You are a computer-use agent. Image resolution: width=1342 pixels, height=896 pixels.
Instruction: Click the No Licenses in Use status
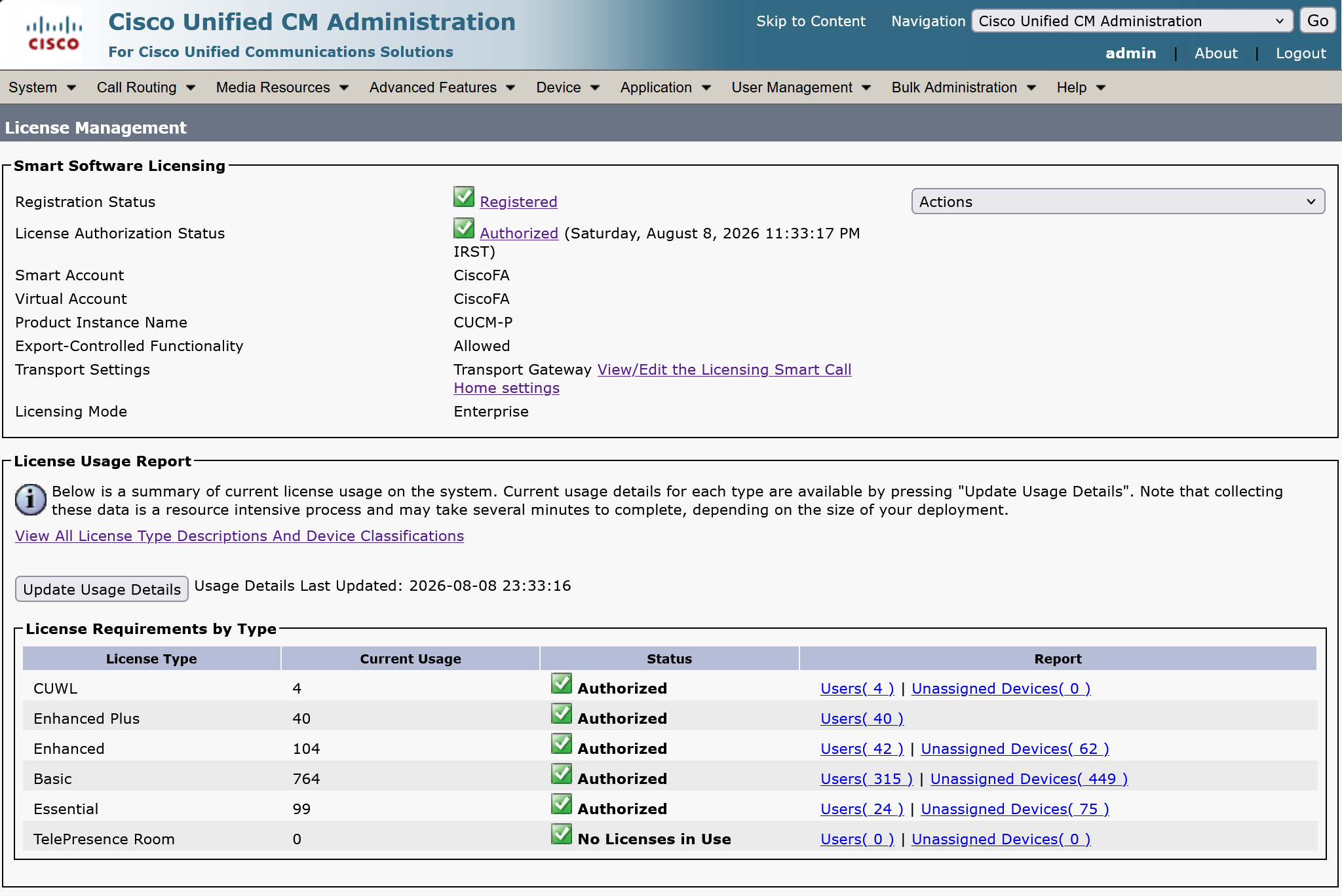click(x=654, y=840)
